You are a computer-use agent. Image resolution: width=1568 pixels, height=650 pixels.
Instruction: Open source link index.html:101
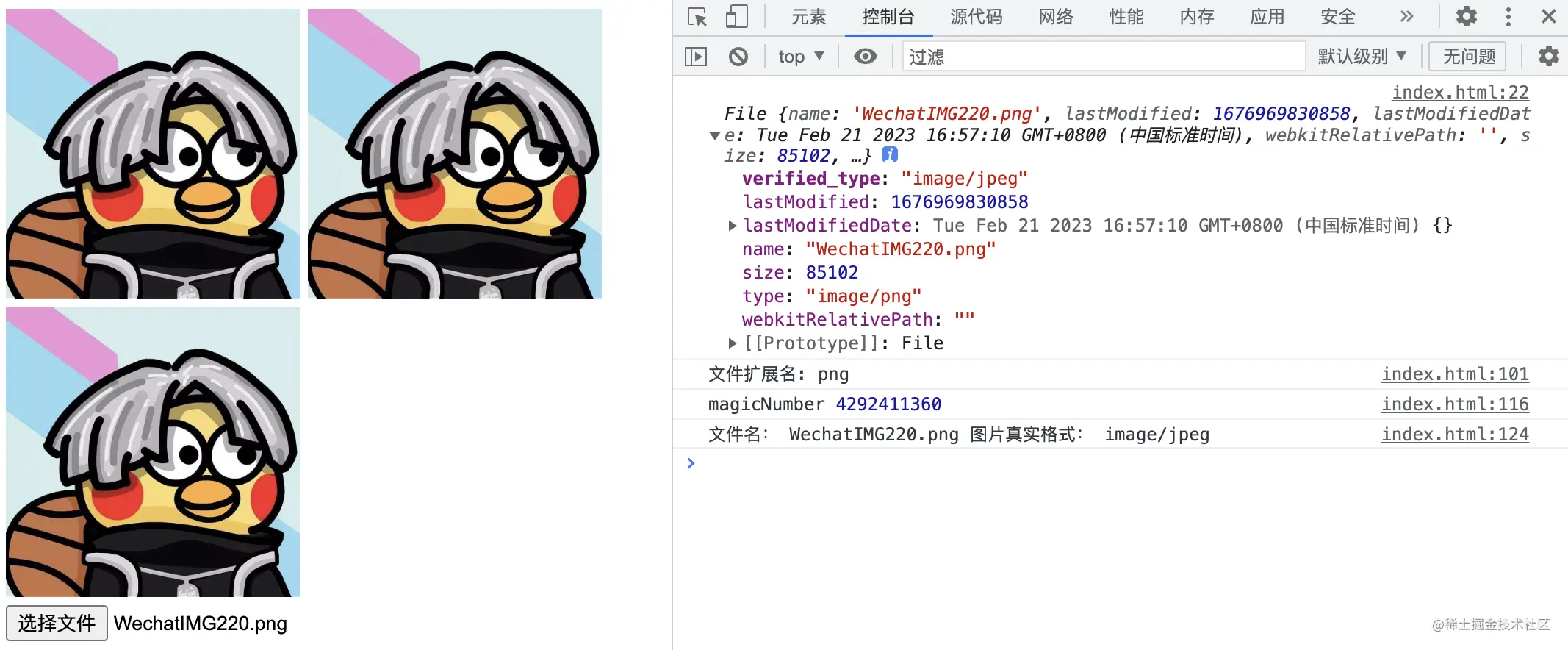tap(1455, 374)
